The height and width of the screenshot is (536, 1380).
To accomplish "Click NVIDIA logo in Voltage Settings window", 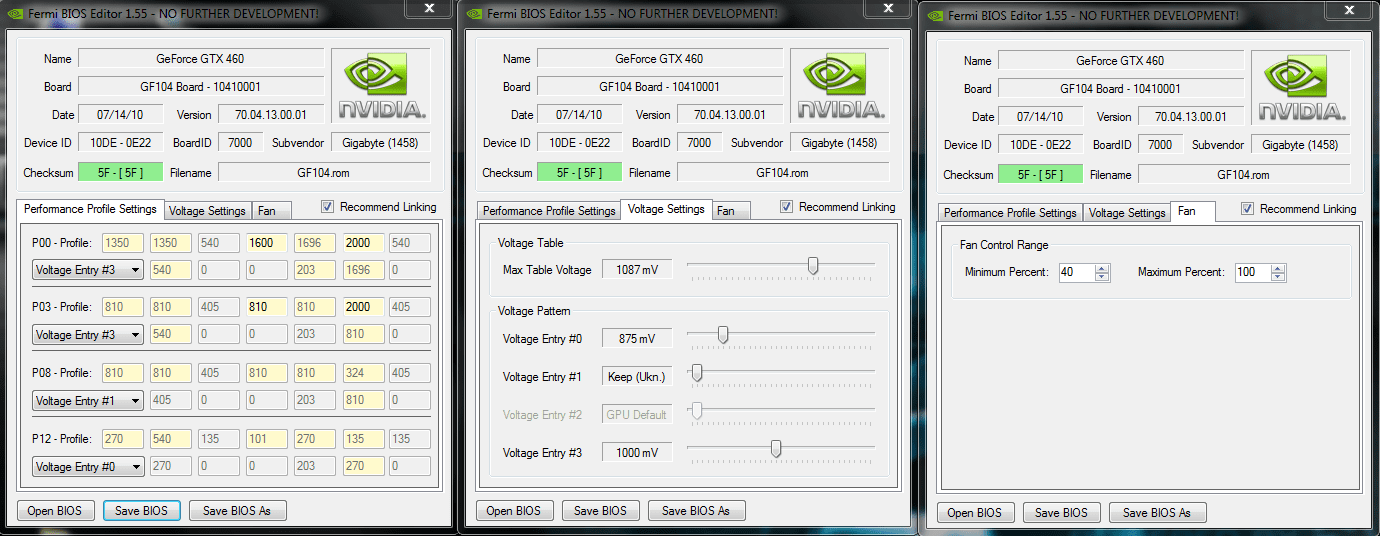I will click(839, 87).
